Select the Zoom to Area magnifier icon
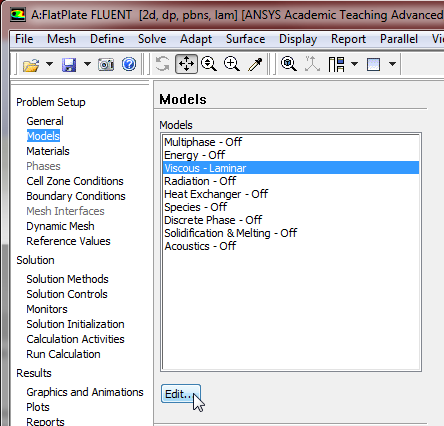This screenshot has height=426, width=444. point(232,64)
